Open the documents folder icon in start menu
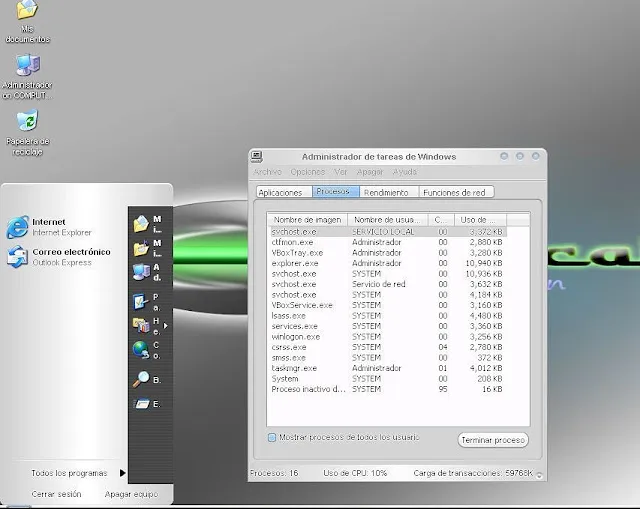This screenshot has height=509, width=640. tap(141, 224)
